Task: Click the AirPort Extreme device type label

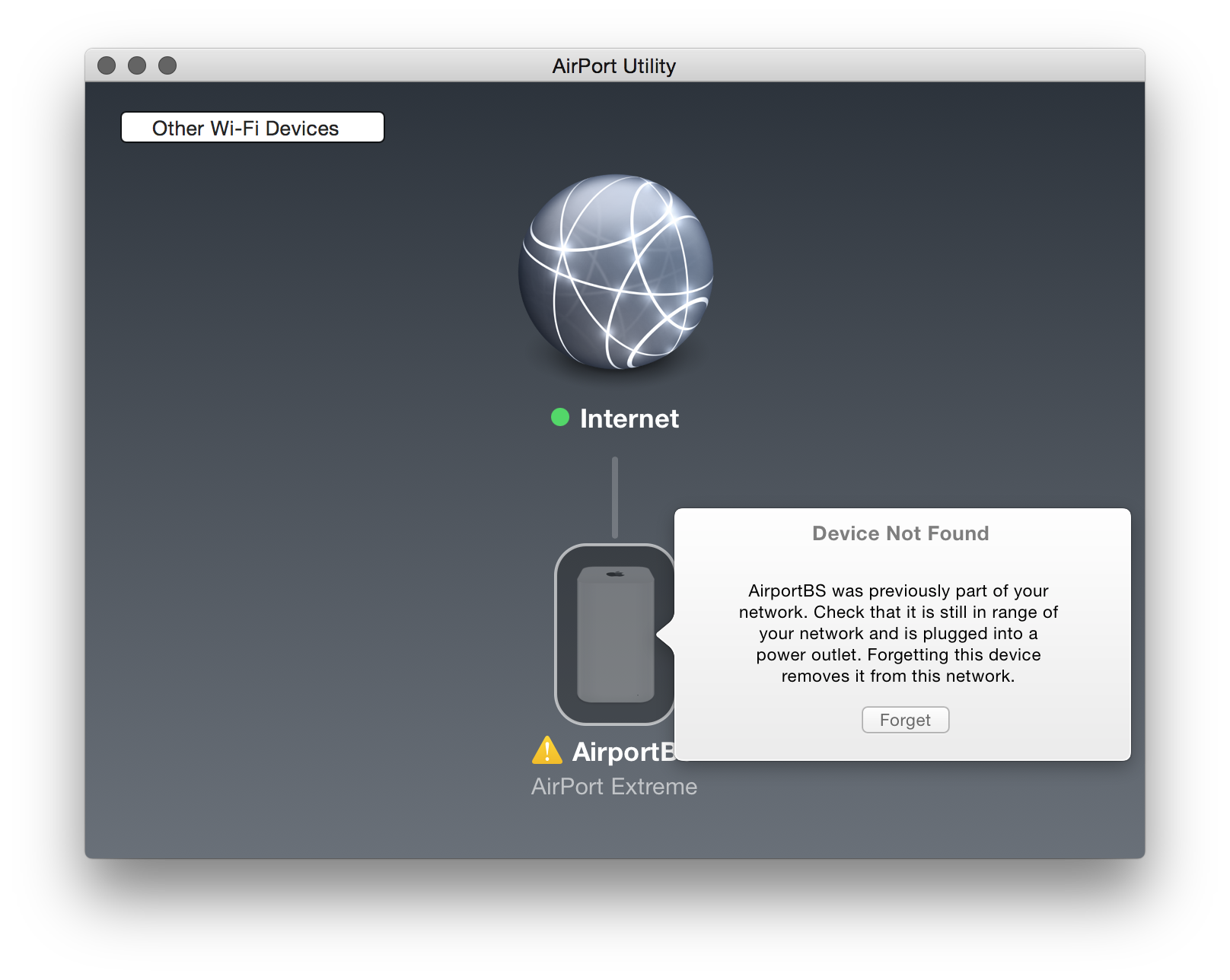Action: pyautogui.click(x=614, y=786)
